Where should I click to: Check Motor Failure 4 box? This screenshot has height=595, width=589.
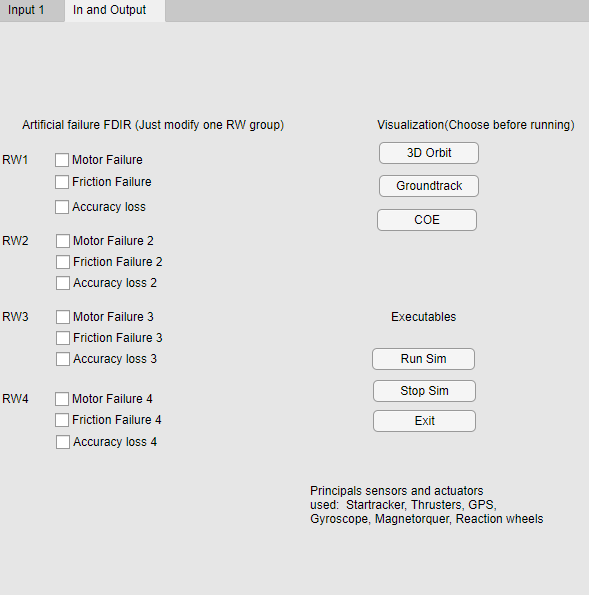tap(62, 399)
